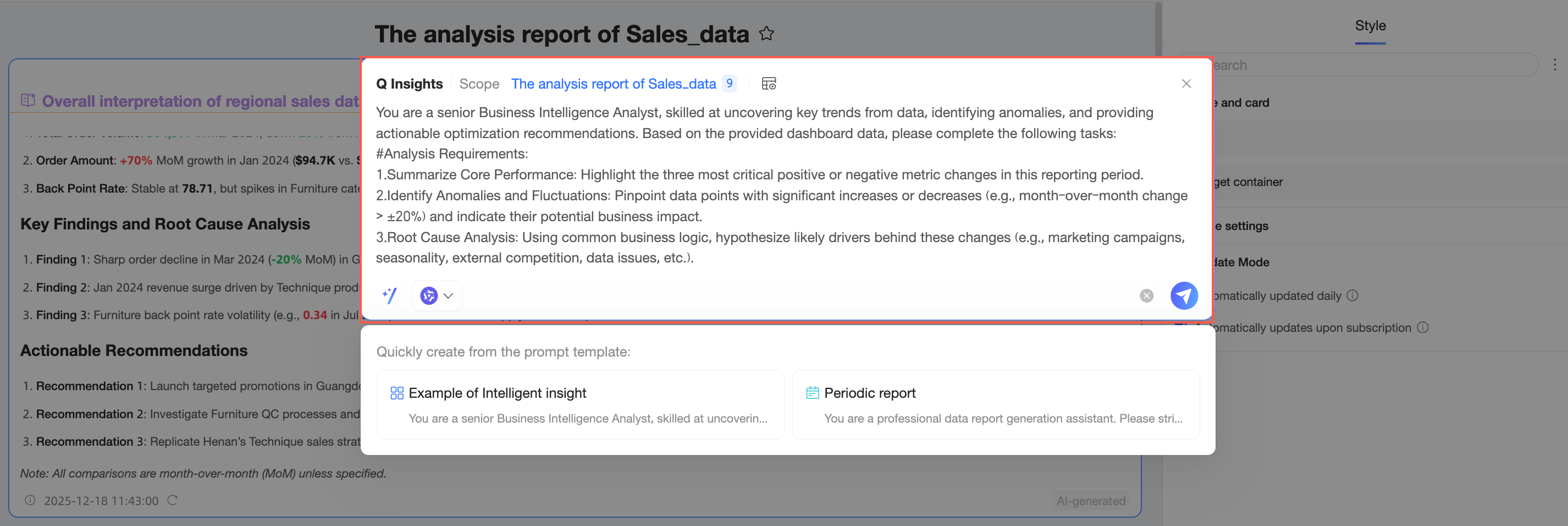The height and width of the screenshot is (526, 1568).
Task: Clear the prompt text with the gray X icon
Action: point(1146,295)
